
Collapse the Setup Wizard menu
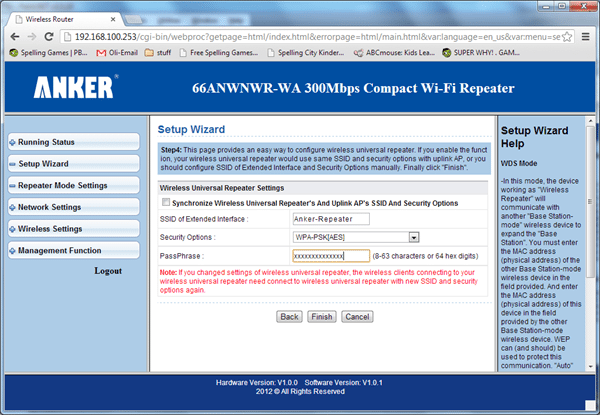73,164
